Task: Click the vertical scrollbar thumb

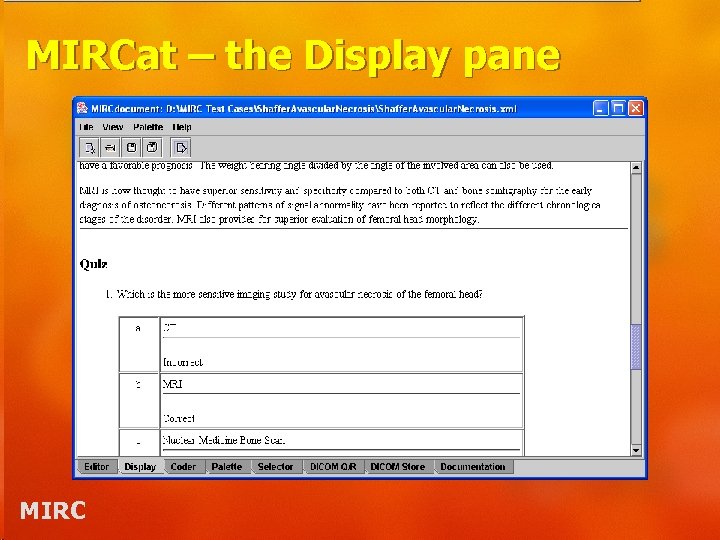Action: 636,347
